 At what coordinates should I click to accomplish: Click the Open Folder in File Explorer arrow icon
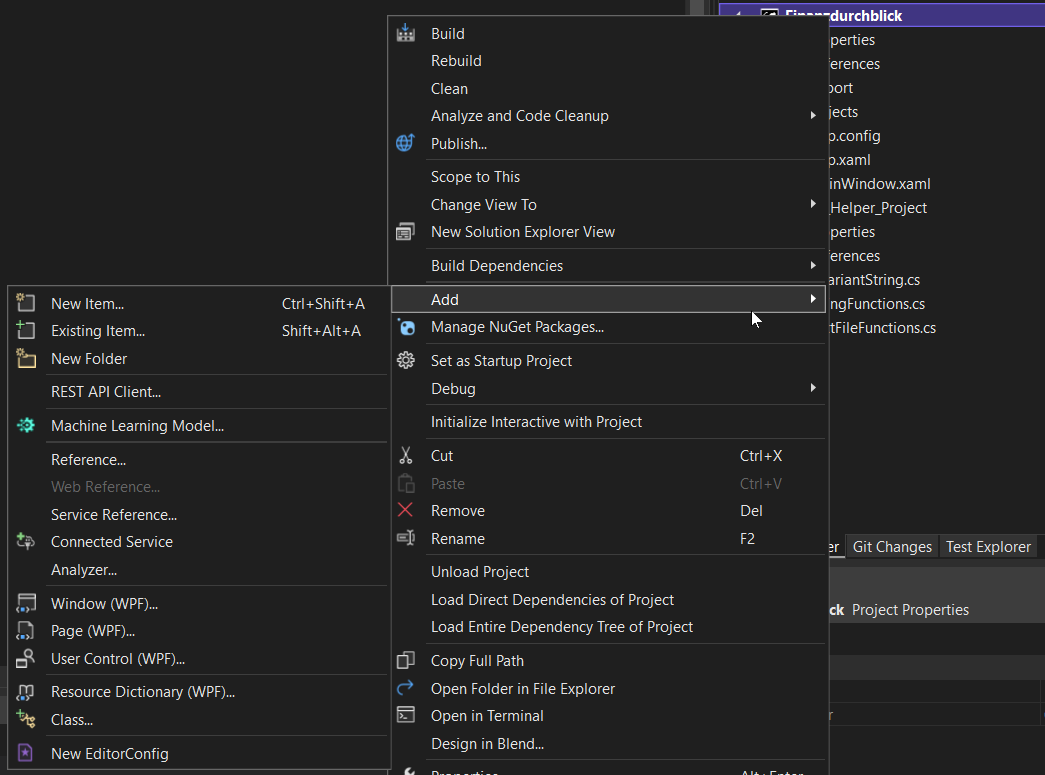point(405,688)
